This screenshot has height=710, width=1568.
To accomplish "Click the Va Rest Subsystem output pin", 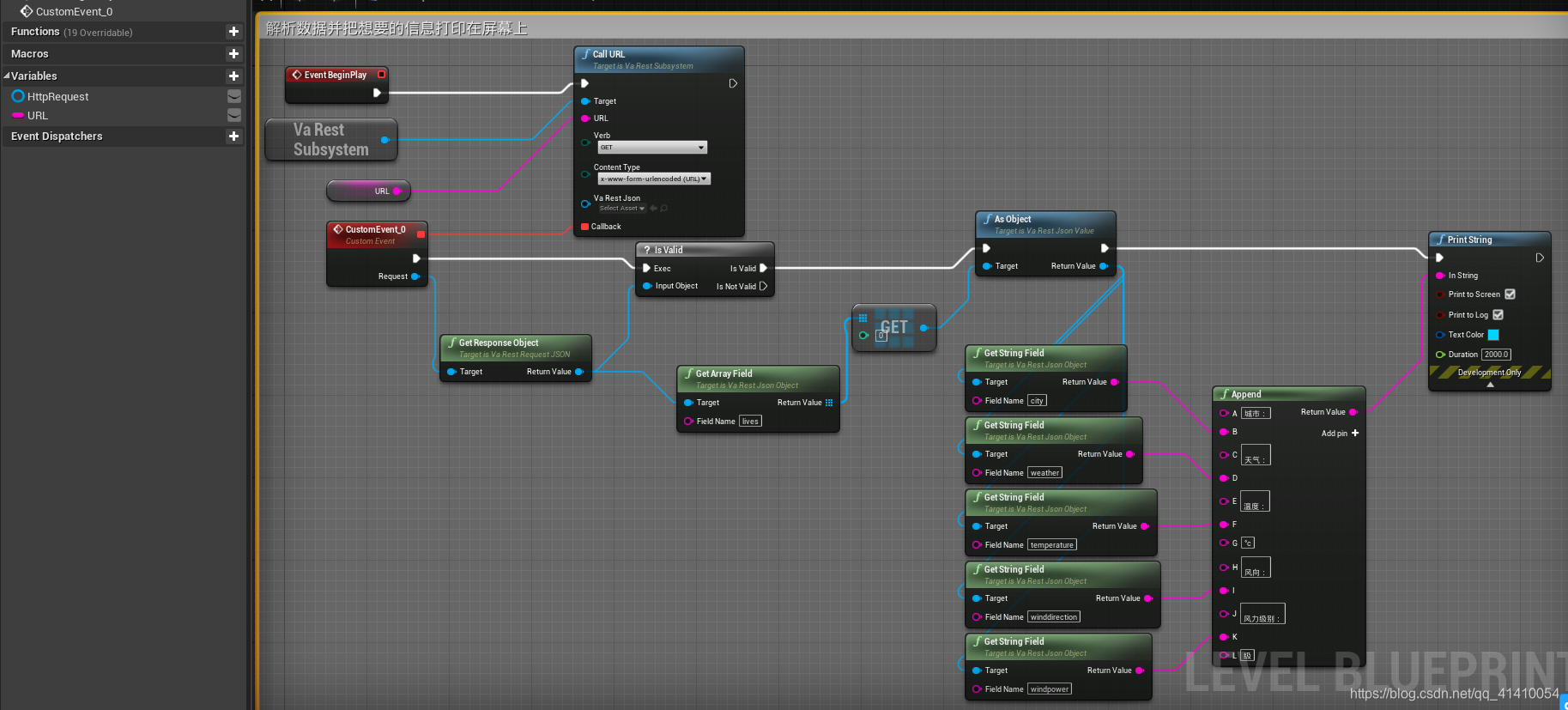I will click(384, 140).
